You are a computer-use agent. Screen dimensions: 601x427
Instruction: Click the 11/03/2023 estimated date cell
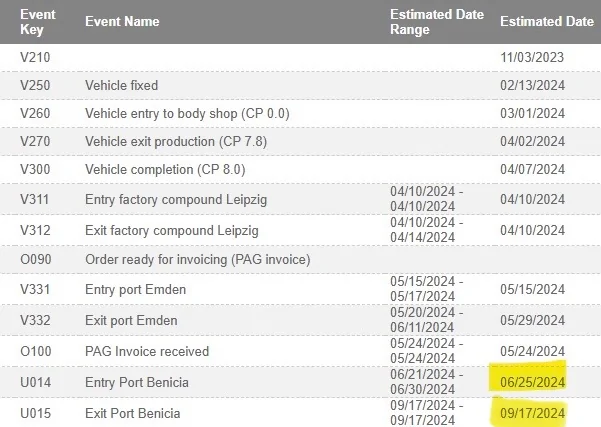tap(533, 58)
